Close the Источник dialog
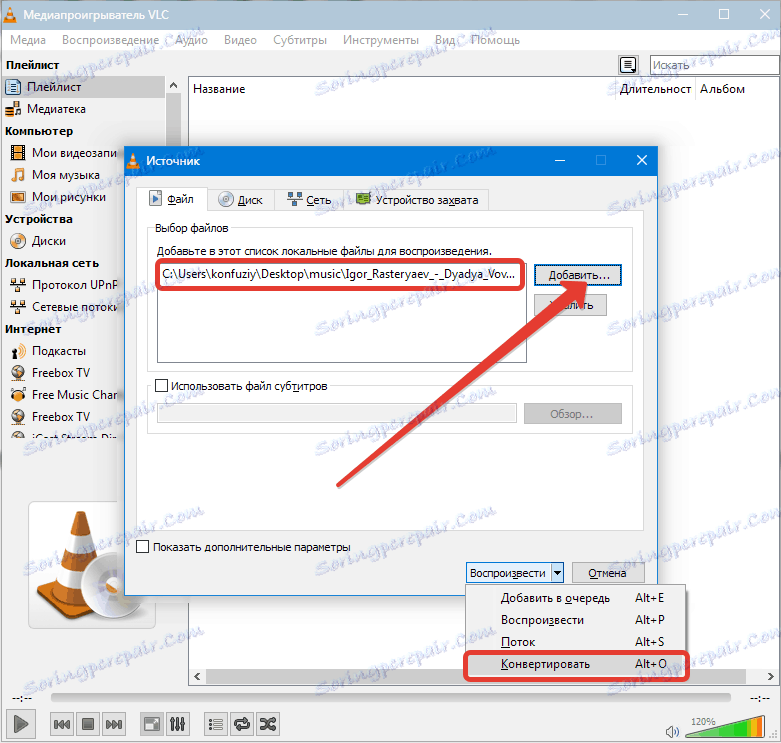Screen dimensions: 781x743 [642, 160]
